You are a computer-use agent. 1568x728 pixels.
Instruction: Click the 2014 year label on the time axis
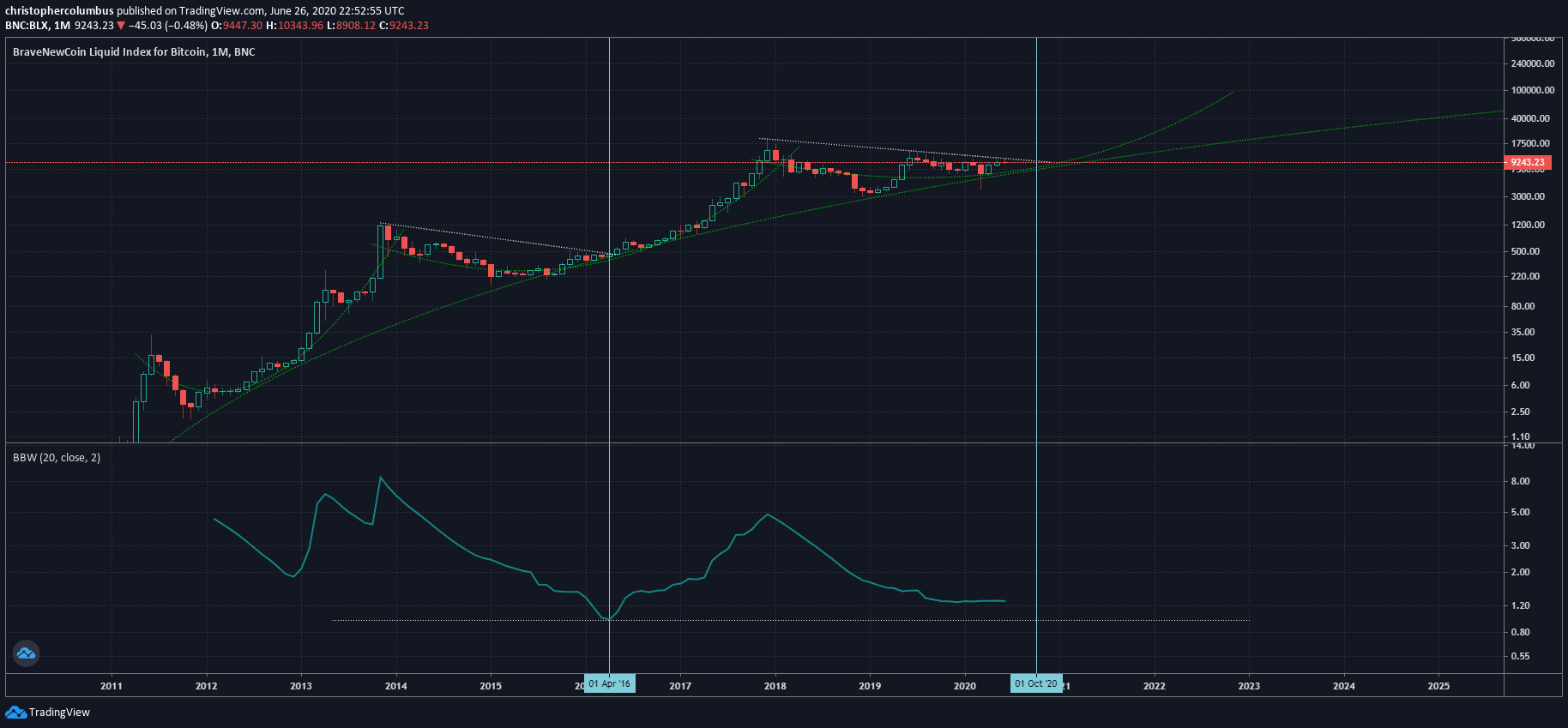click(x=395, y=685)
